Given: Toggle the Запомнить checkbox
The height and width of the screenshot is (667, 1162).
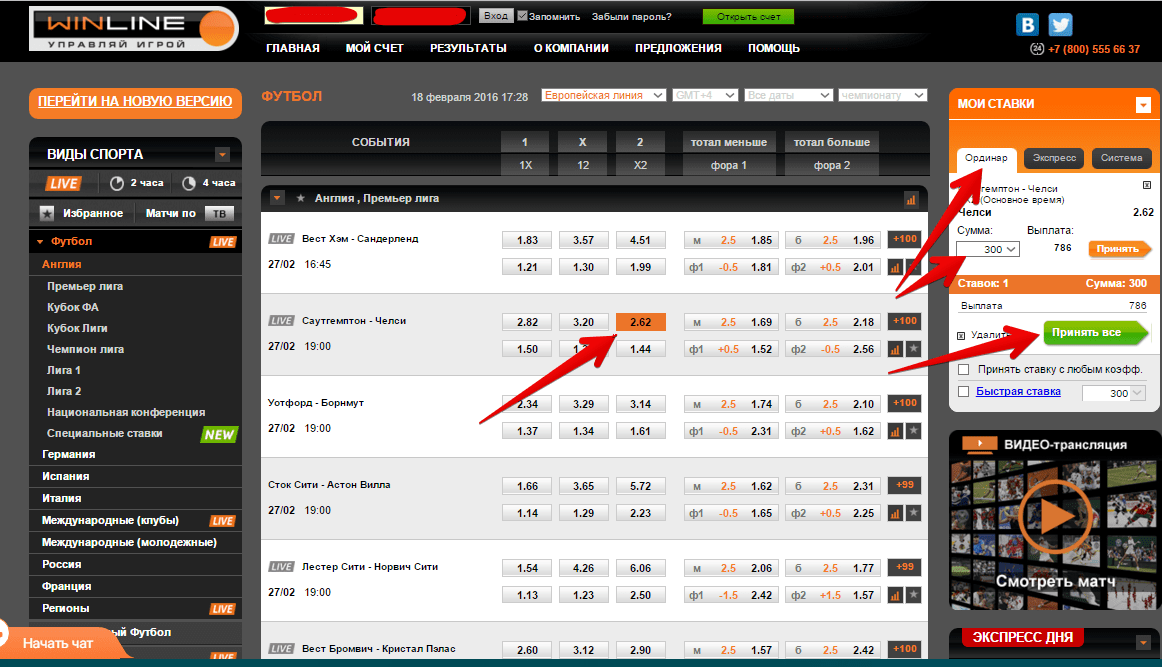Looking at the screenshot, I should 522,17.
